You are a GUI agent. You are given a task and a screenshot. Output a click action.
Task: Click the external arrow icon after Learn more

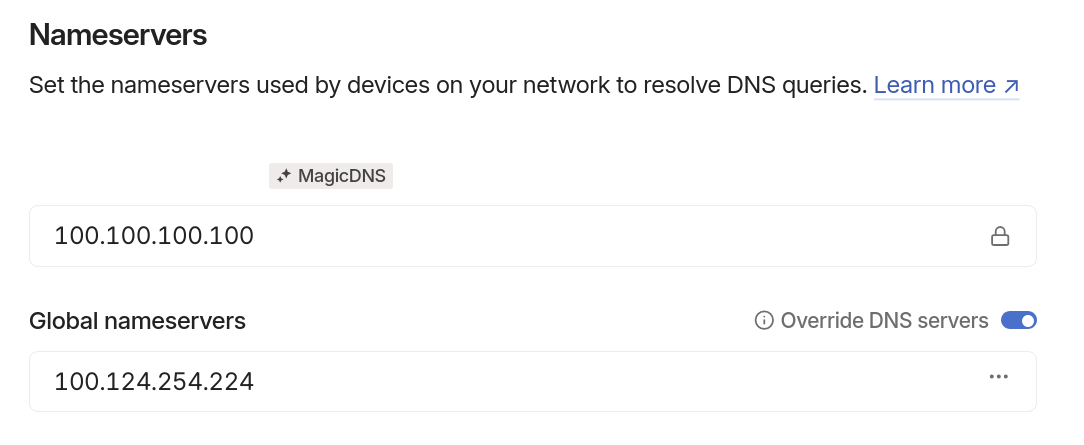point(1011,86)
